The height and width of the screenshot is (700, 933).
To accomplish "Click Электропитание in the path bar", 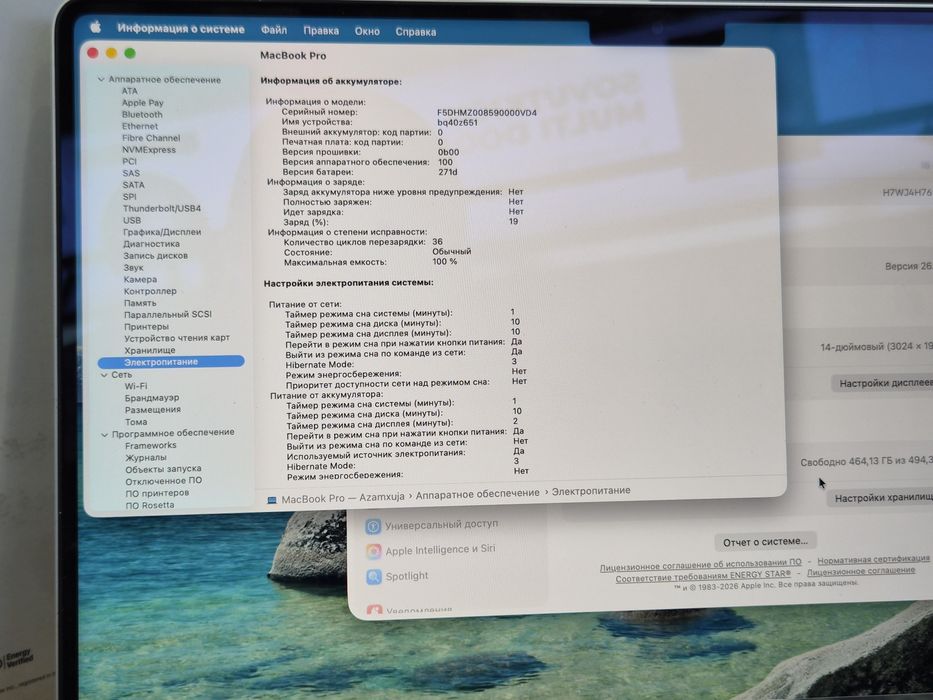I will (x=591, y=491).
